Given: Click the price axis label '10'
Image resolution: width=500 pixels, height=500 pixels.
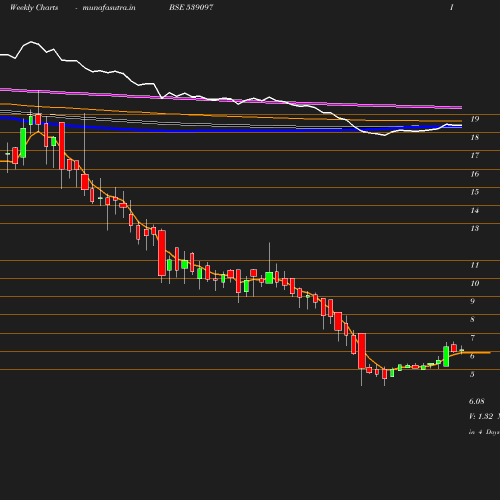Looking at the screenshot, I should 475,283.
